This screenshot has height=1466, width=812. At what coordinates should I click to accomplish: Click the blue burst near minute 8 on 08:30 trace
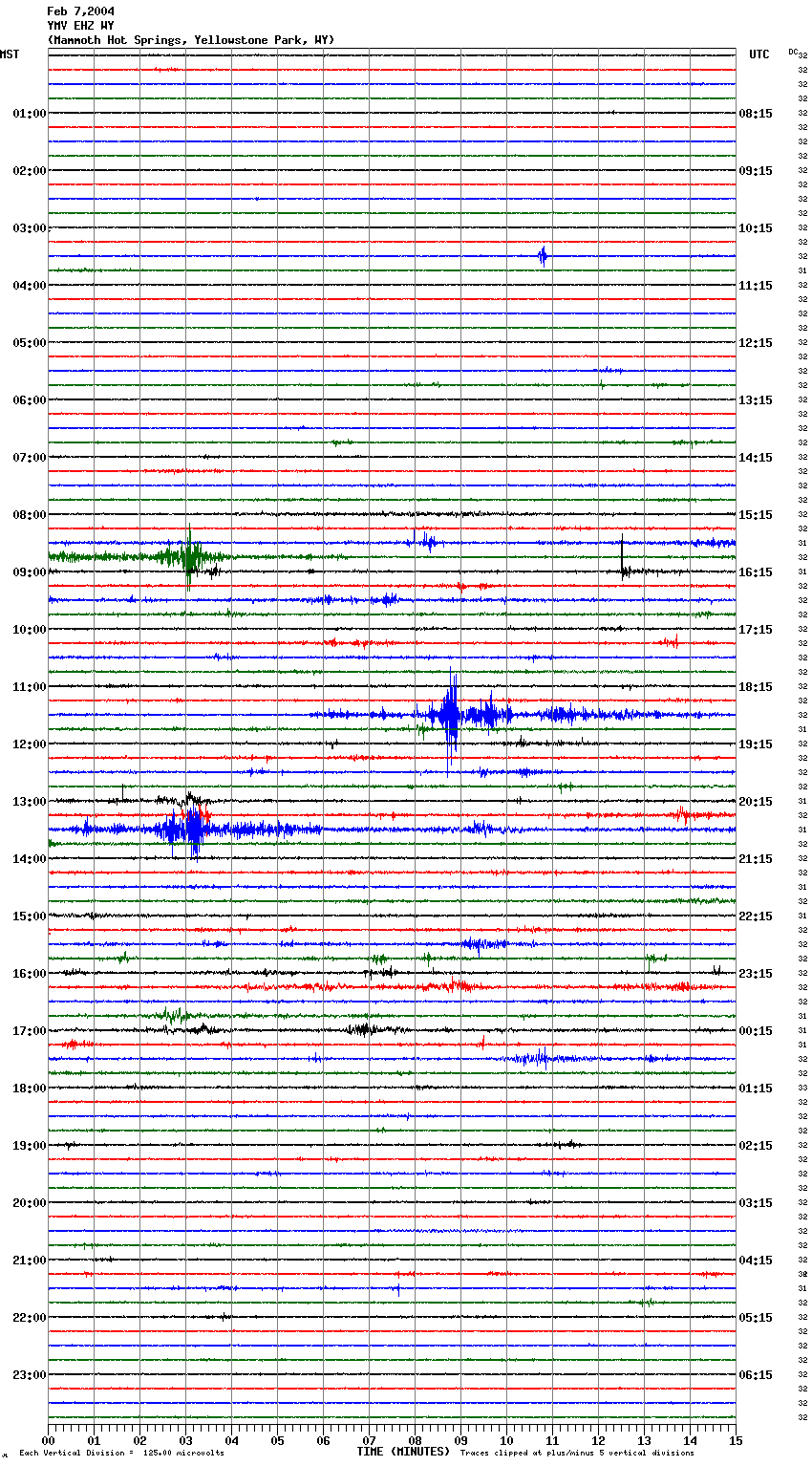[427, 543]
